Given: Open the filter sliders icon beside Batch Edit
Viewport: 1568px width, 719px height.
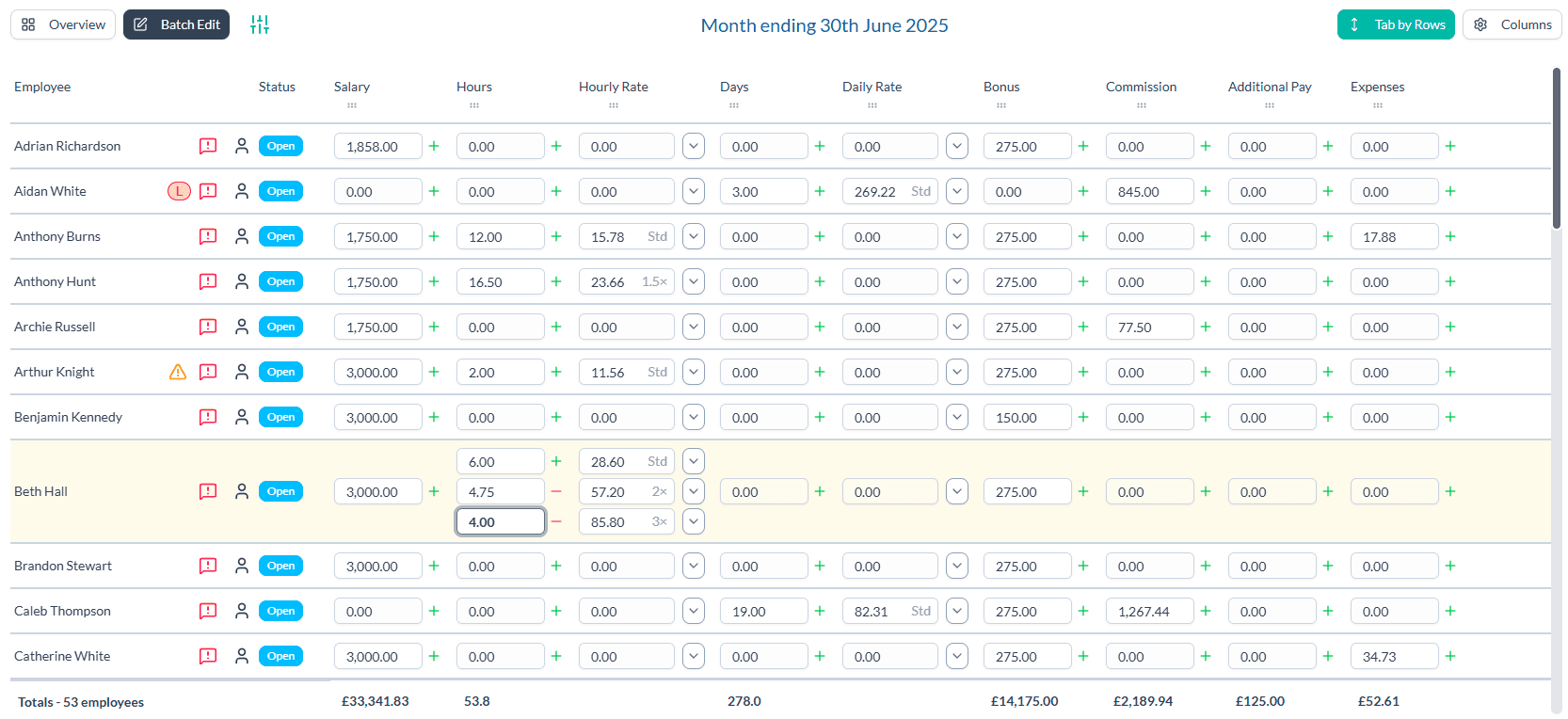Looking at the screenshot, I should (260, 24).
